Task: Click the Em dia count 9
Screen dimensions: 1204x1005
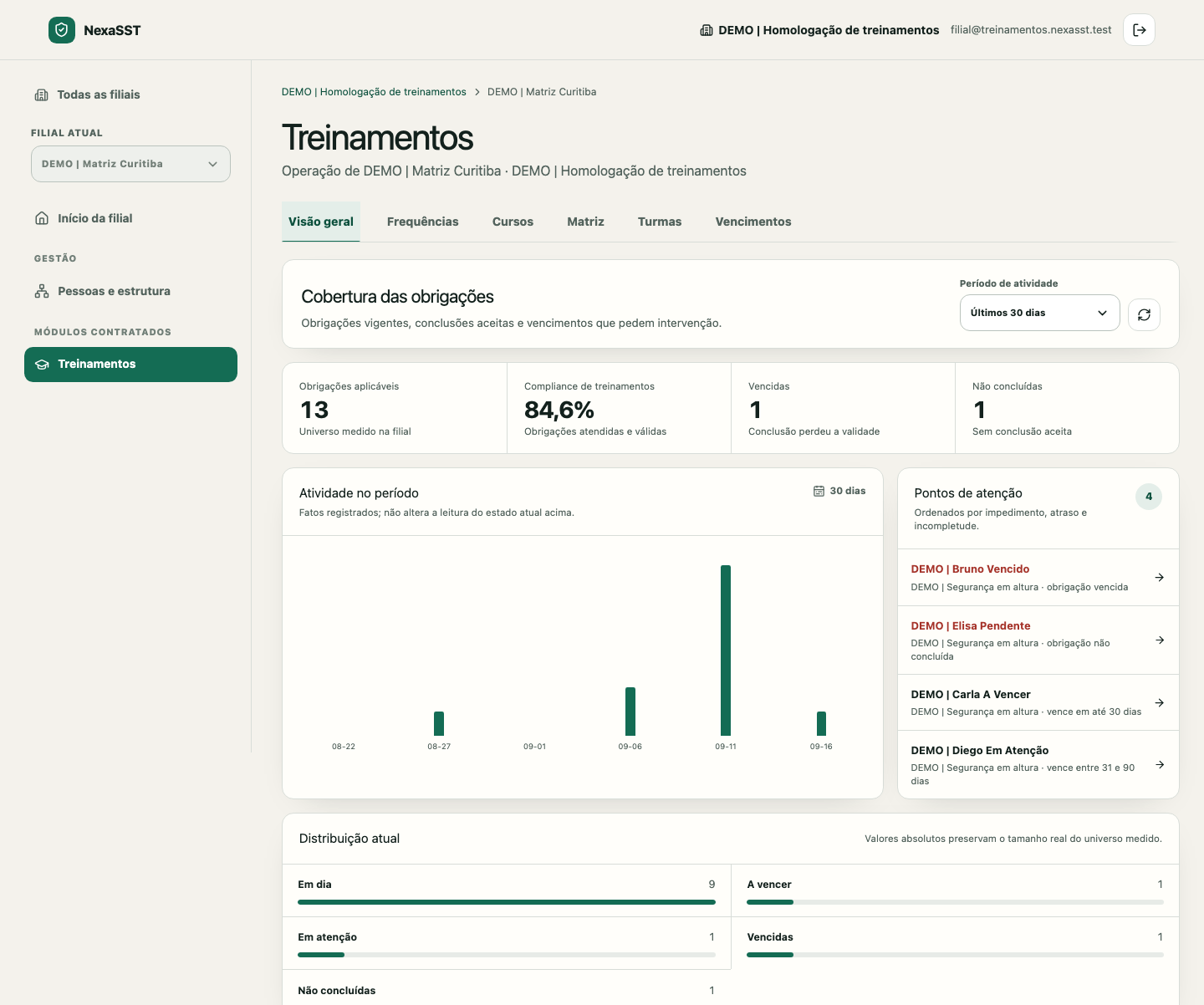Action: tap(712, 885)
